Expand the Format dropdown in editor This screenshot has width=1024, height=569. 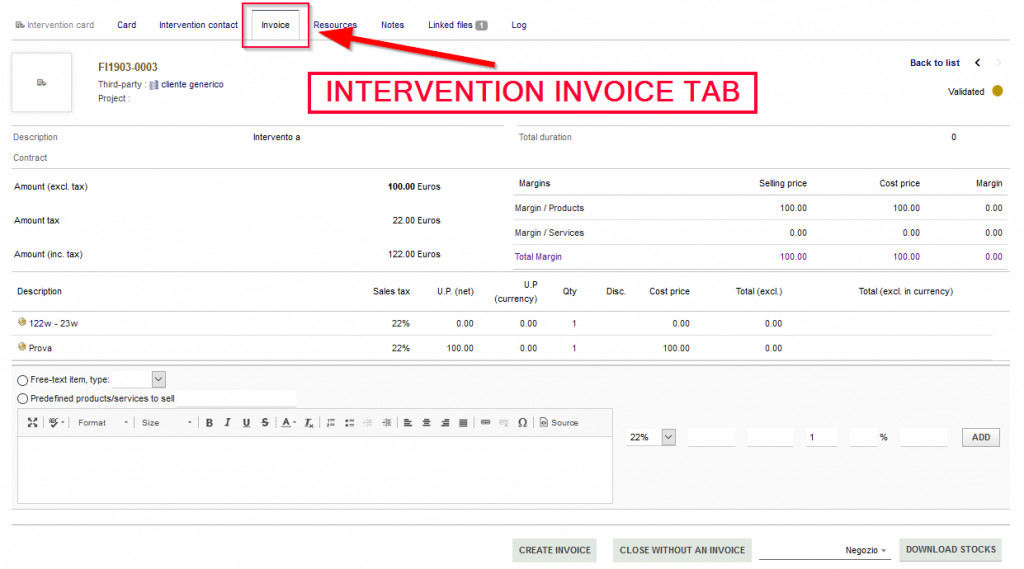click(103, 423)
